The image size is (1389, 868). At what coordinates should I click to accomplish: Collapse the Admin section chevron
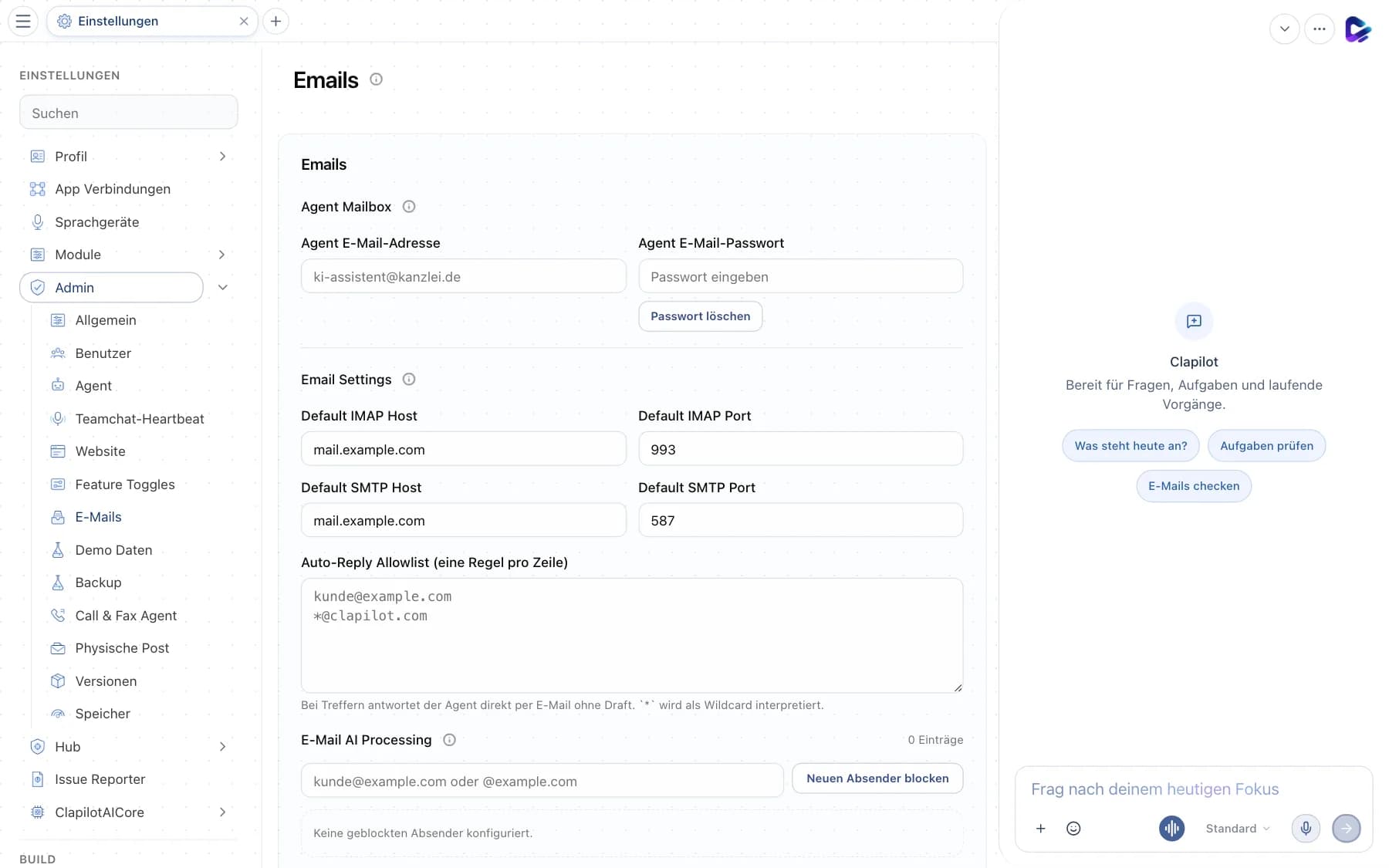(222, 287)
